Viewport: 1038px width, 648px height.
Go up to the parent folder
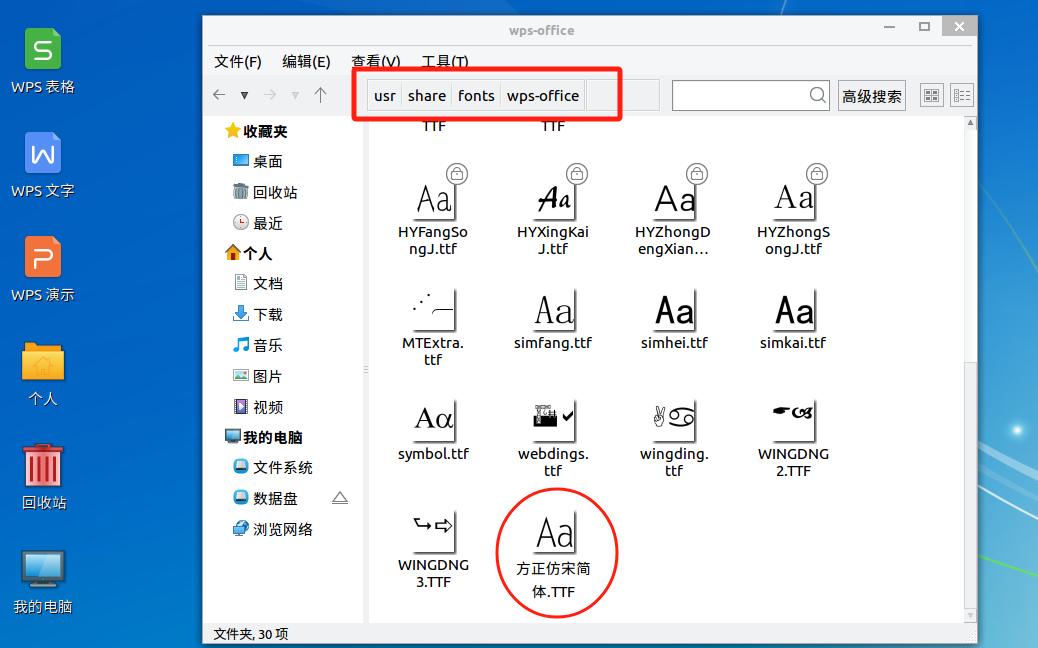[x=320, y=95]
